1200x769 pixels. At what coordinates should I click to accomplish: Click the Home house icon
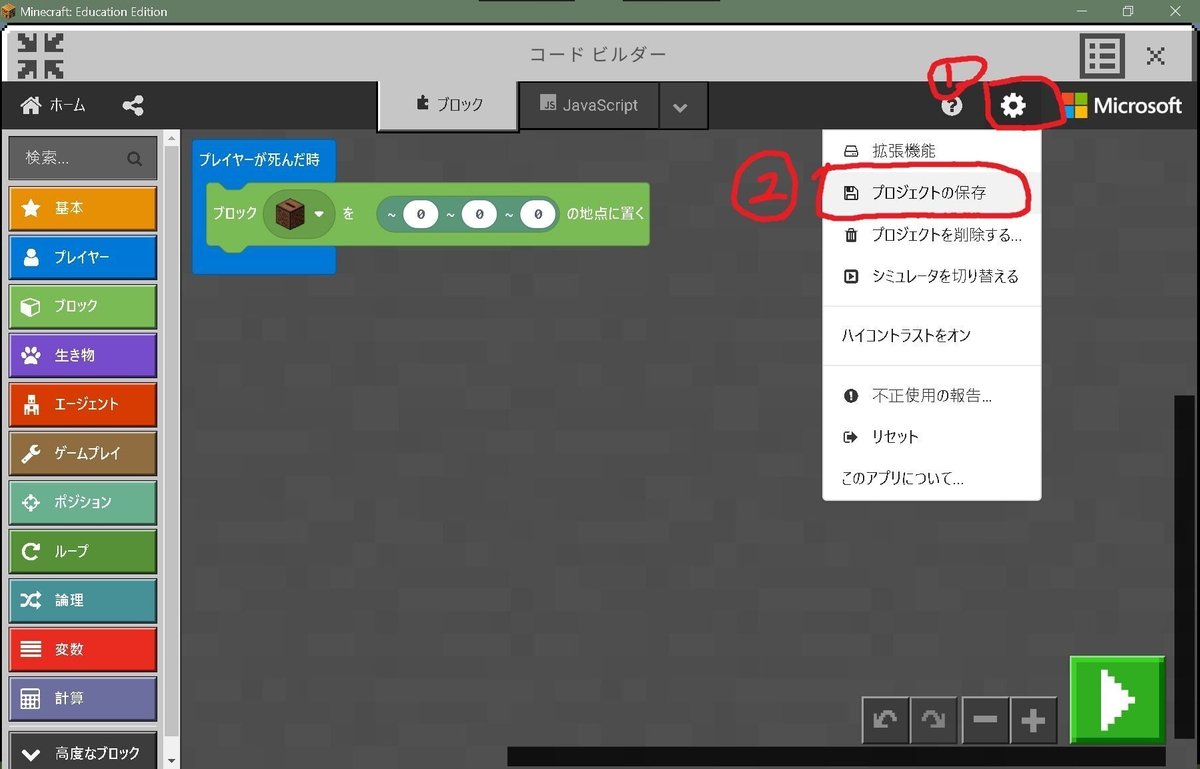coord(31,105)
